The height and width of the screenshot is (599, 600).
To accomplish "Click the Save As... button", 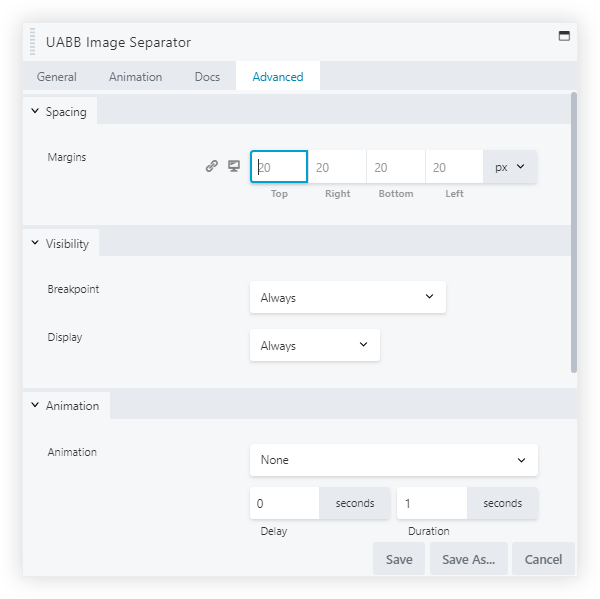I will pyautogui.click(x=469, y=560).
